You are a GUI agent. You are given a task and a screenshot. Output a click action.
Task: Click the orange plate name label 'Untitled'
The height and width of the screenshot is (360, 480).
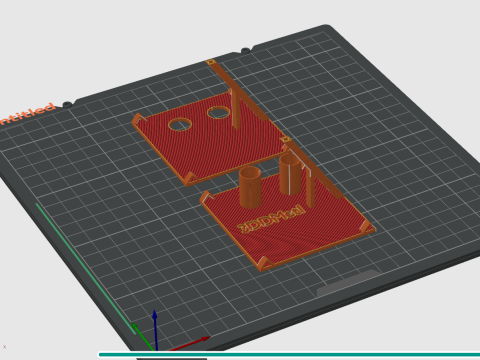click(x=27, y=114)
